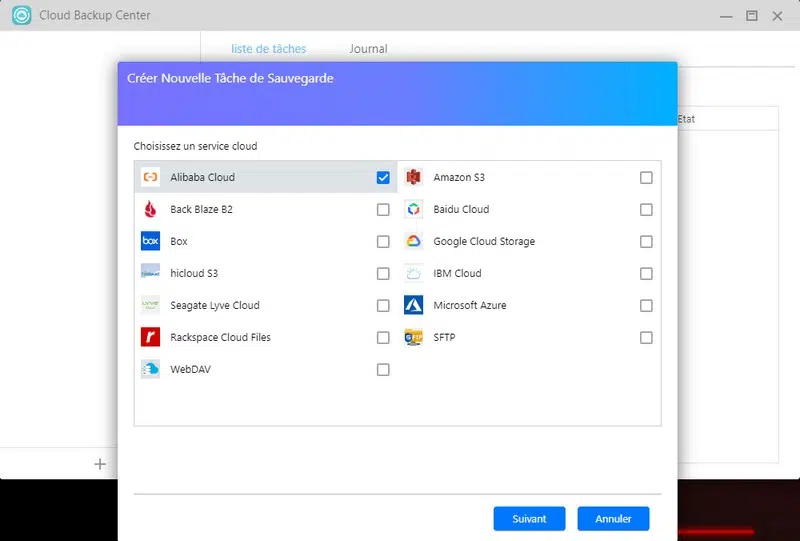The height and width of the screenshot is (541, 800).
Task: Click the Seagate Lyve Cloud label
Action: click(x=215, y=305)
